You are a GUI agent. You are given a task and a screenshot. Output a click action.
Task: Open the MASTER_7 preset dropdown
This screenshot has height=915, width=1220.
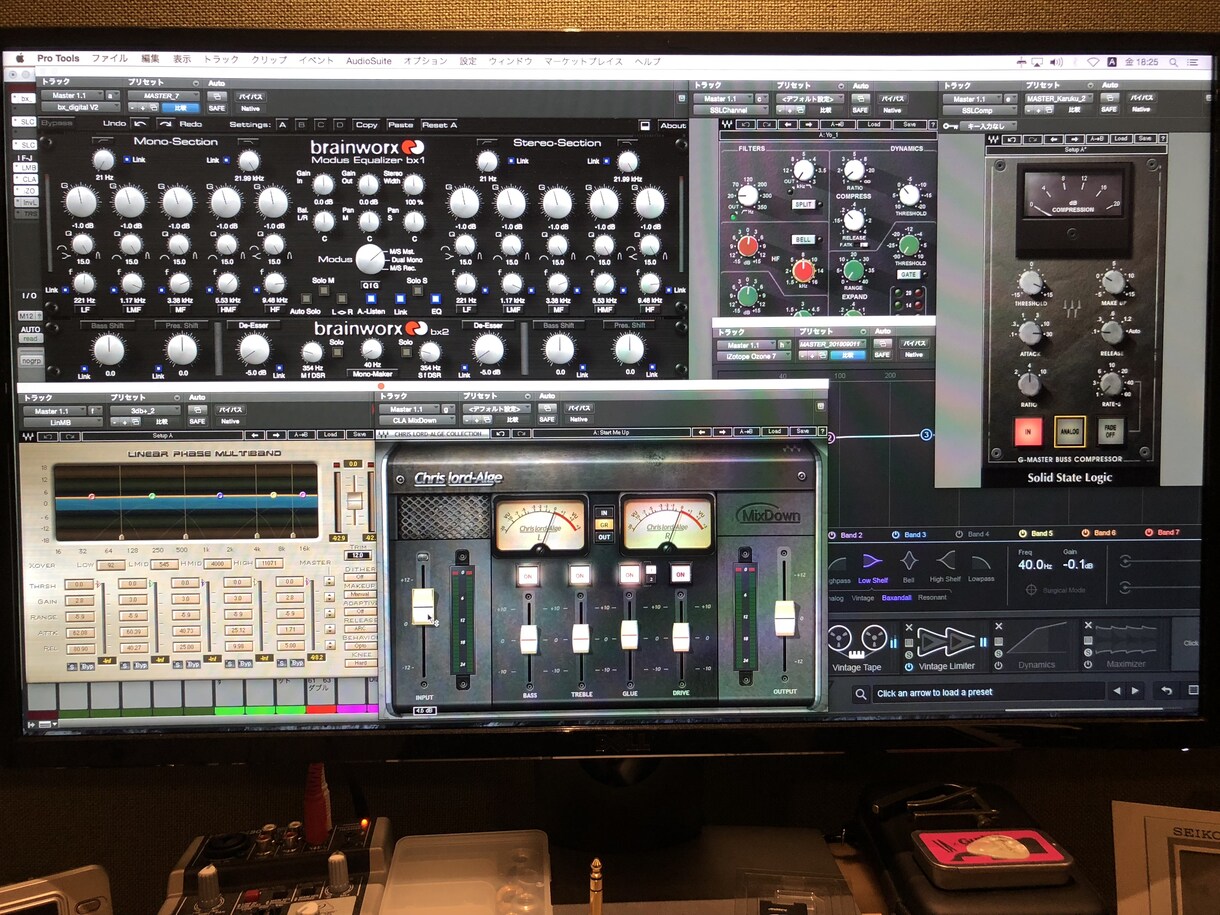point(164,96)
